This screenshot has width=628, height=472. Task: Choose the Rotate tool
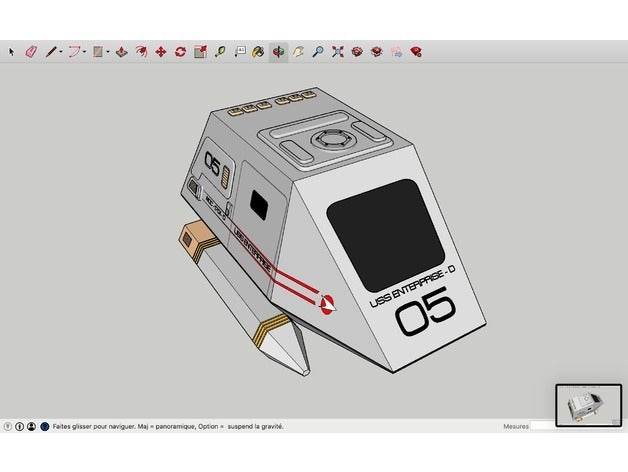(180, 52)
